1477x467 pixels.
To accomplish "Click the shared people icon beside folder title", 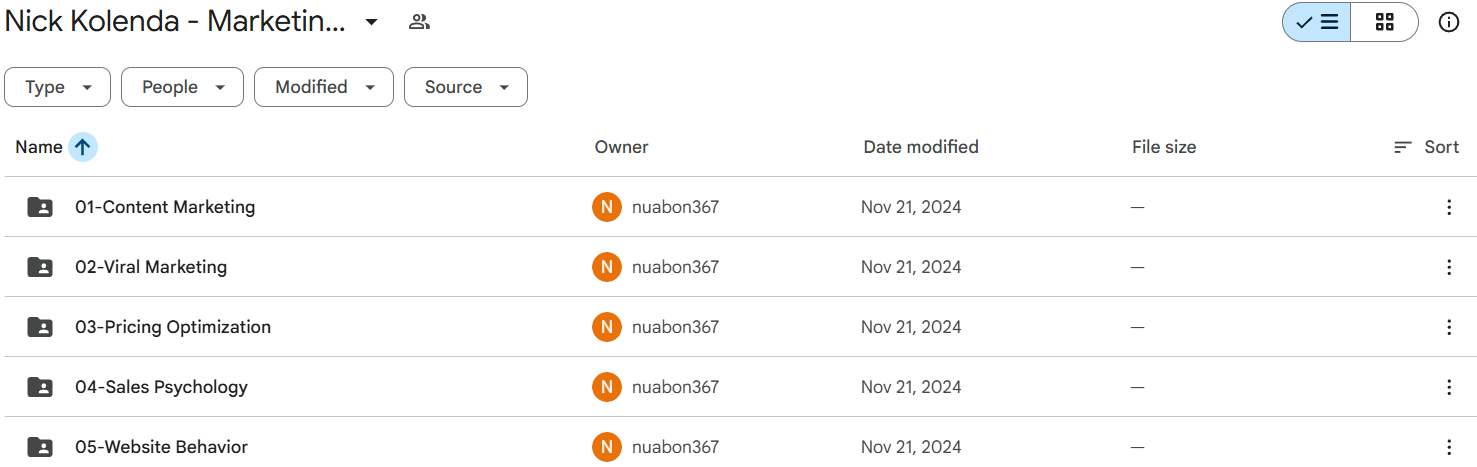I will (419, 22).
